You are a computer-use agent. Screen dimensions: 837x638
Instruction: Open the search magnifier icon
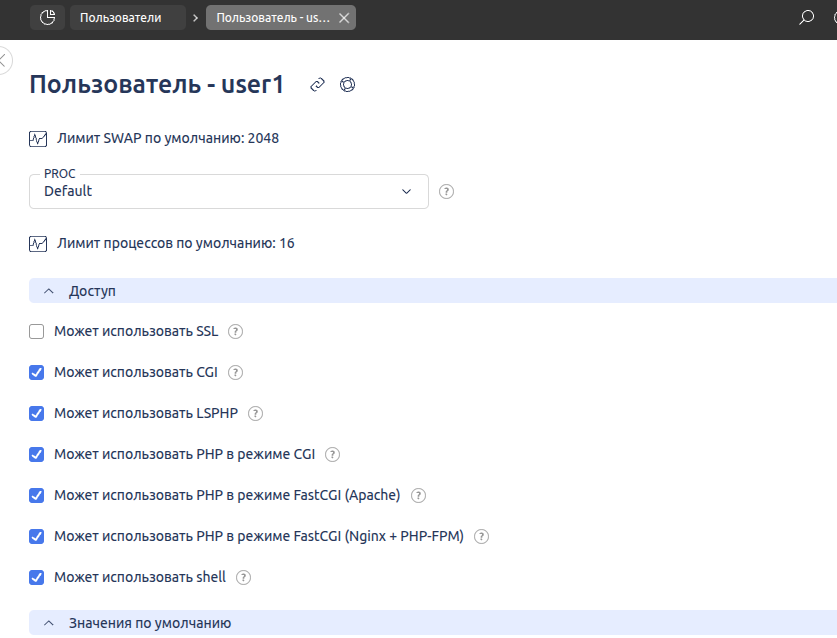point(806,17)
